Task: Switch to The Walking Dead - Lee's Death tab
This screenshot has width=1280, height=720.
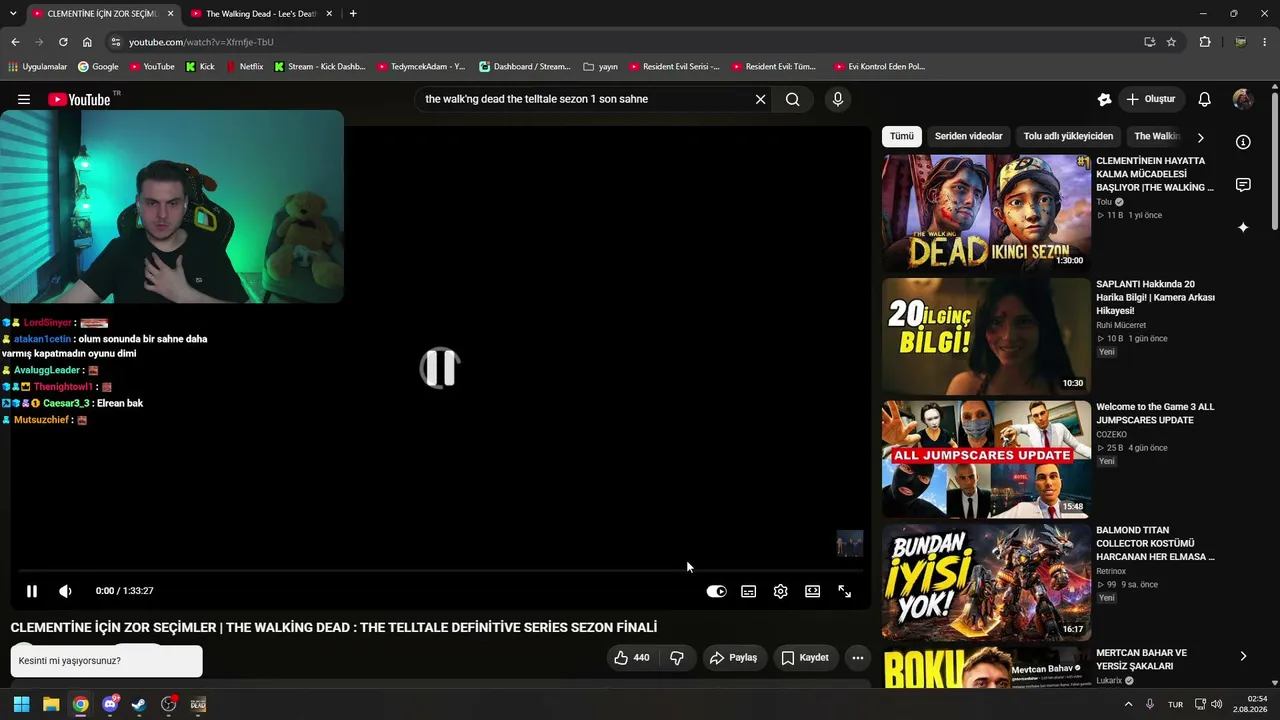Action: click(260, 14)
